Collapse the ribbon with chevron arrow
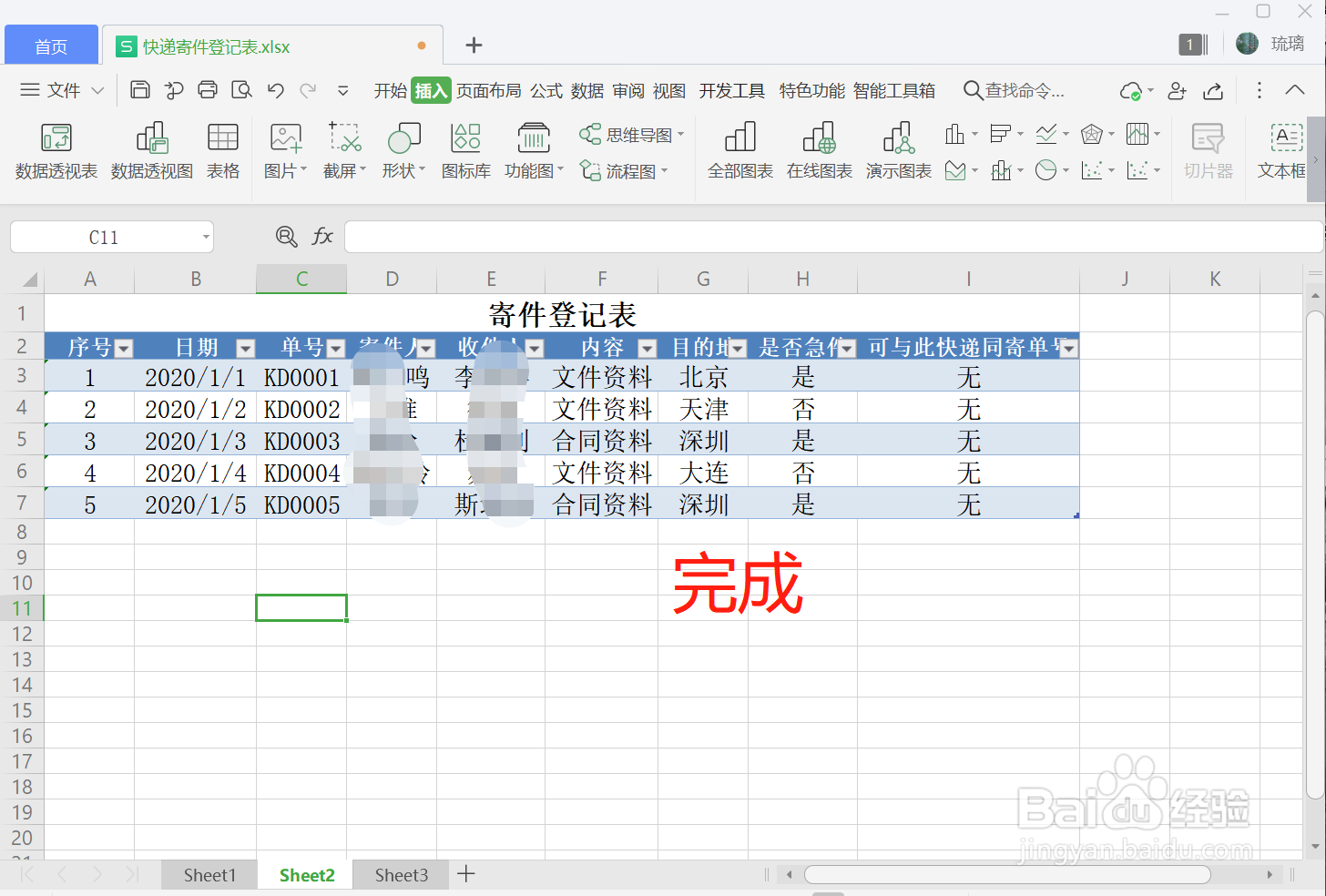1326x896 pixels. pyautogui.click(x=1294, y=90)
